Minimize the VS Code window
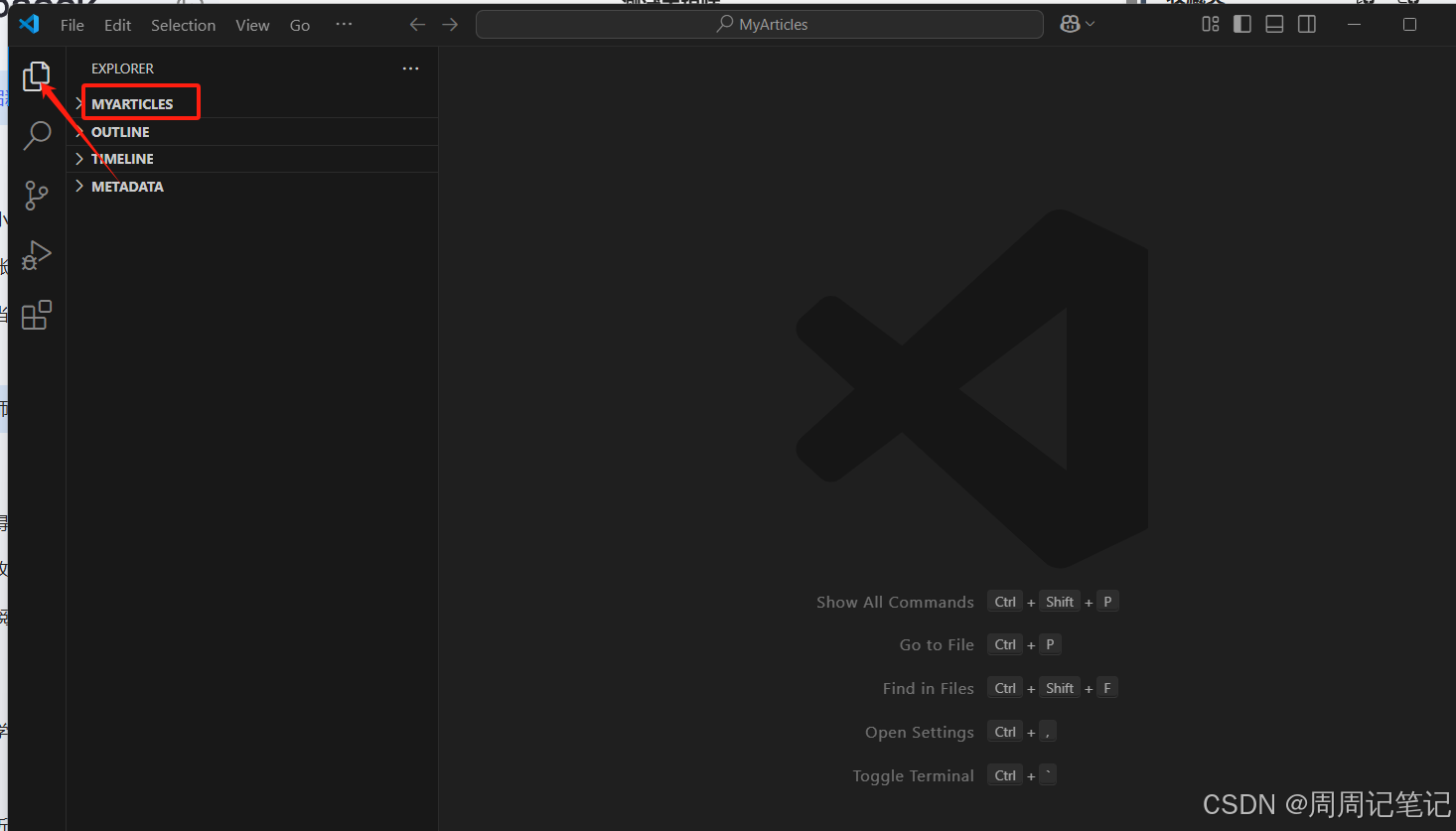This screenshot has width=1456, height=831. (1354, 24)
